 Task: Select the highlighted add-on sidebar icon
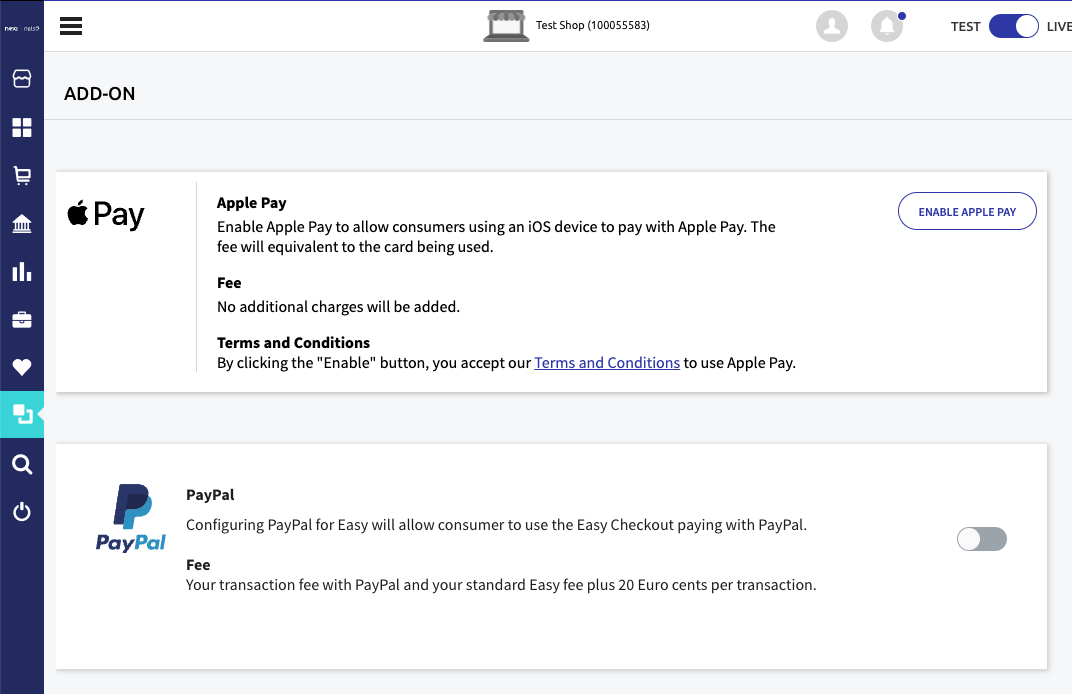[22, 414]
